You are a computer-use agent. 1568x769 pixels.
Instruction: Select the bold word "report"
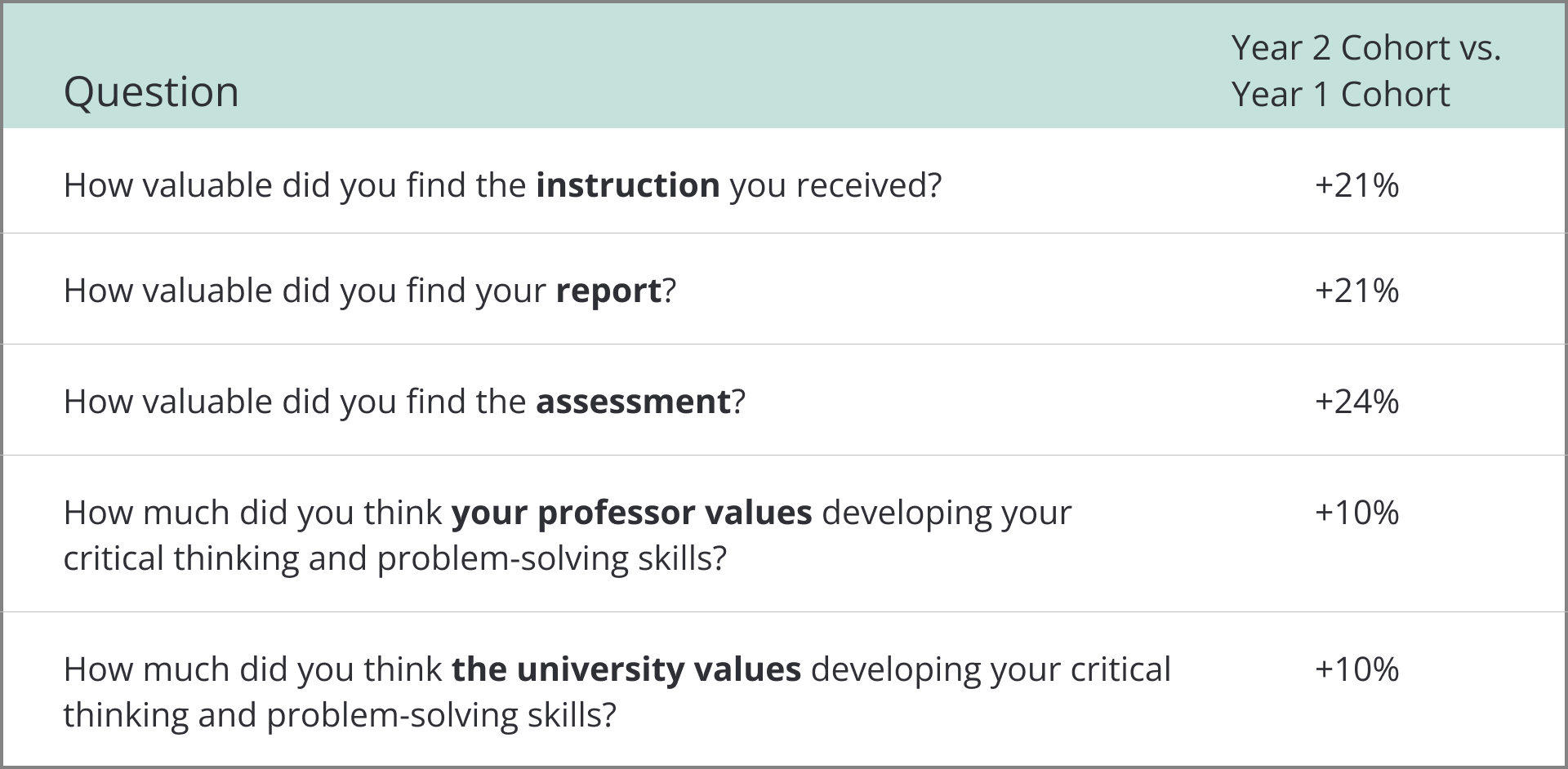pyautogui.click(x=608, y=291)
